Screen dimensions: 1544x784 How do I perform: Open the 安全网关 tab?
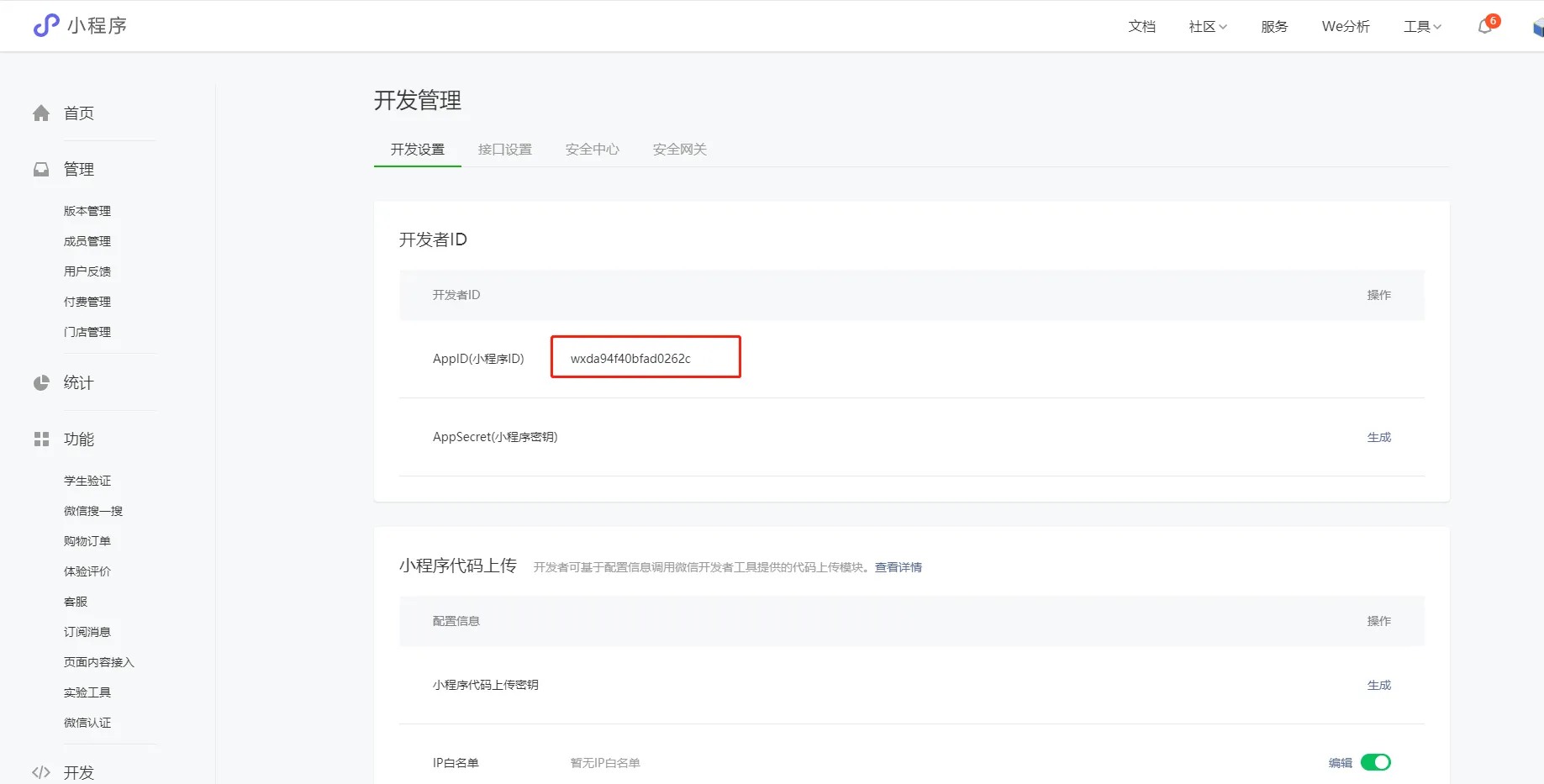point(679,150)
